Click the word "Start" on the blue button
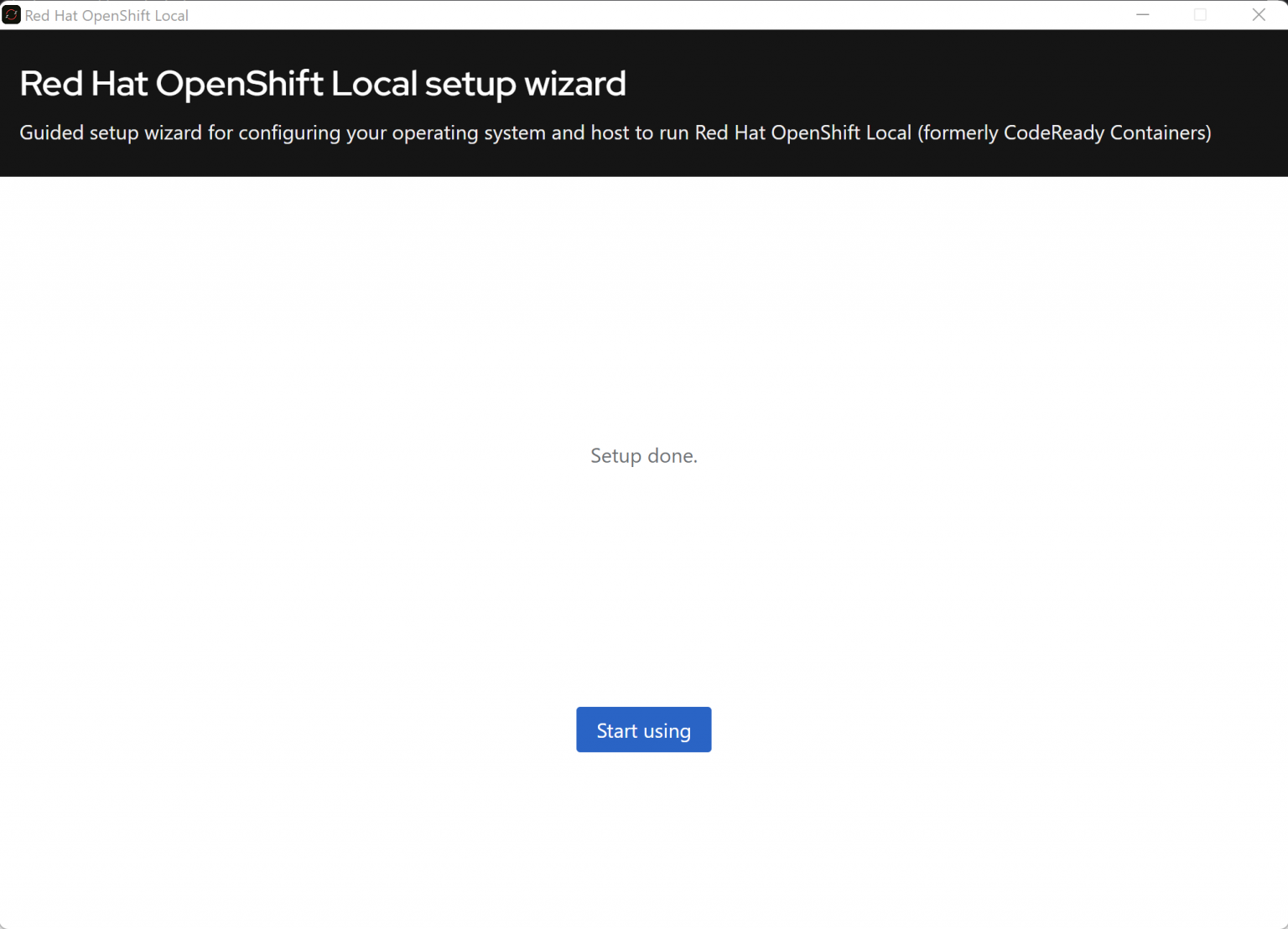This screenshot has width=1288, height=929. [x=616, y=731]
